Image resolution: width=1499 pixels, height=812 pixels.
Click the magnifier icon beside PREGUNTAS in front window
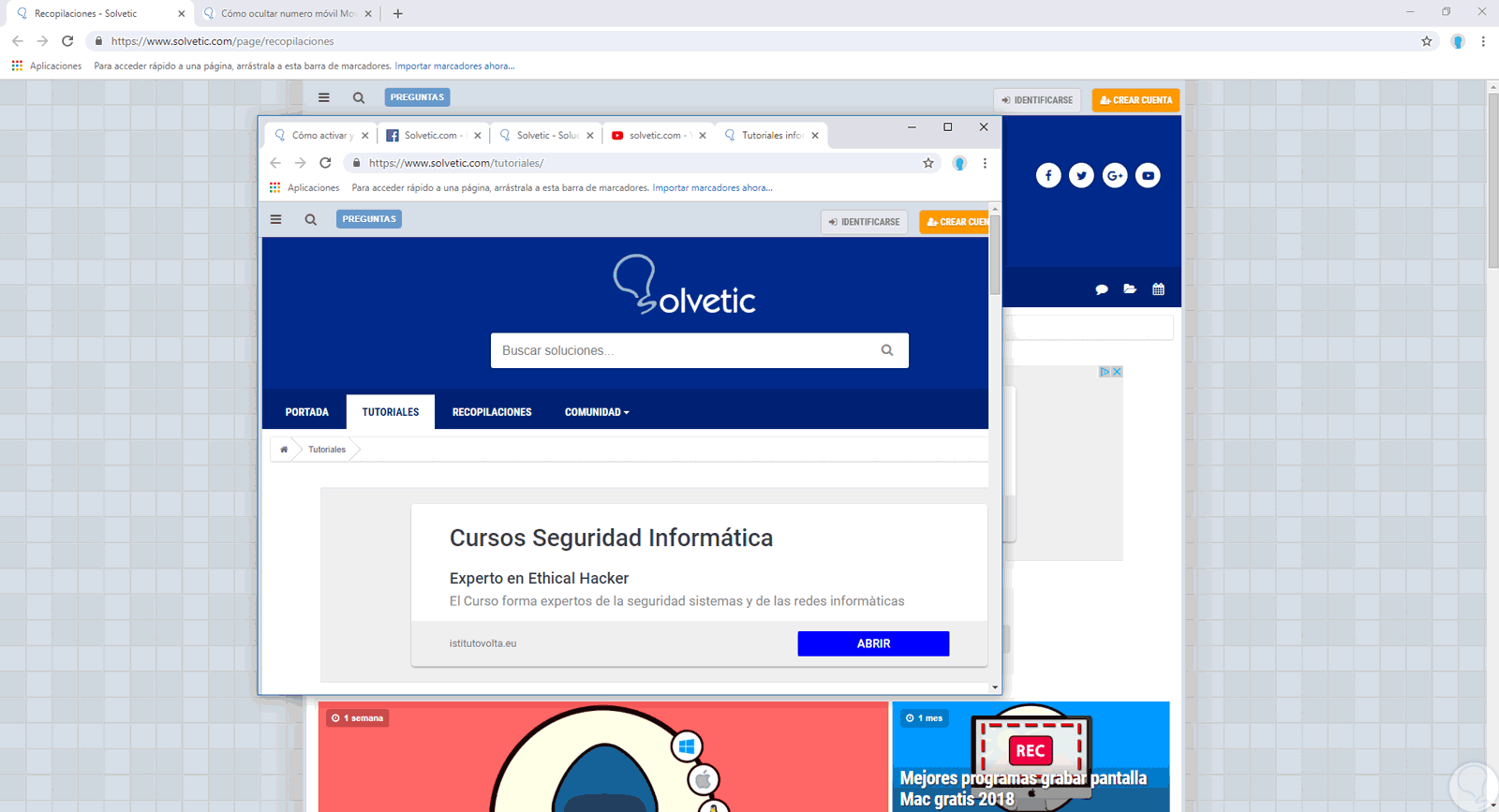click(310, 220)
